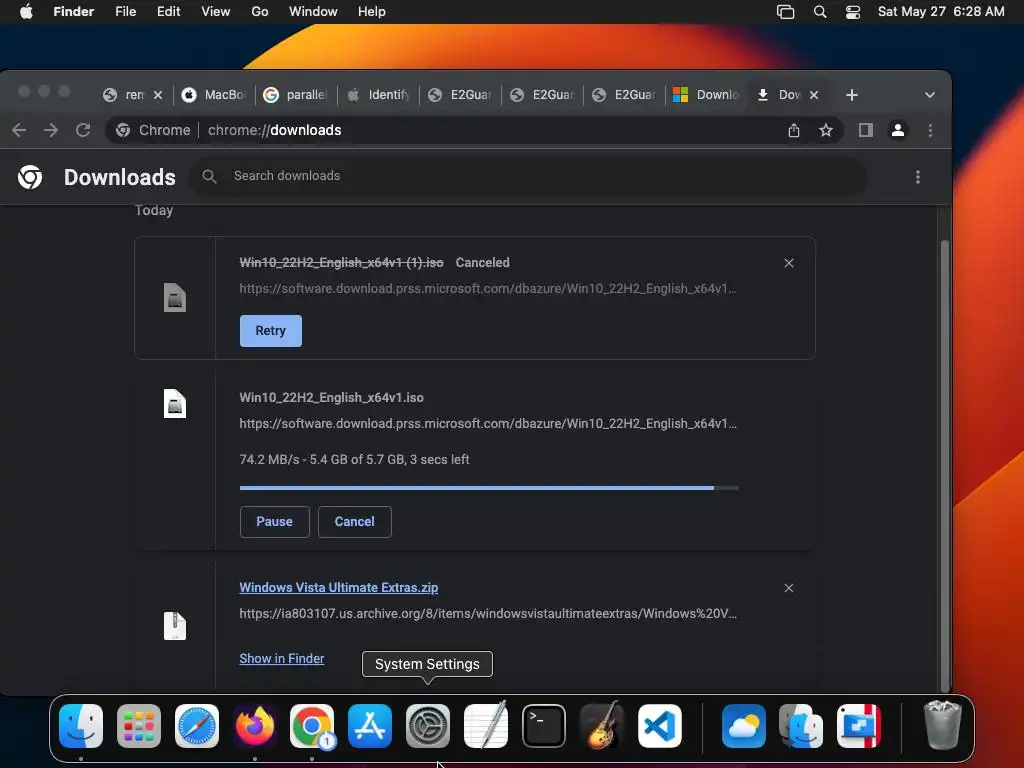The image size is (1024, 768).
Task: Remove Windows Vista Extras.zip from list
Action: (789, 588)
